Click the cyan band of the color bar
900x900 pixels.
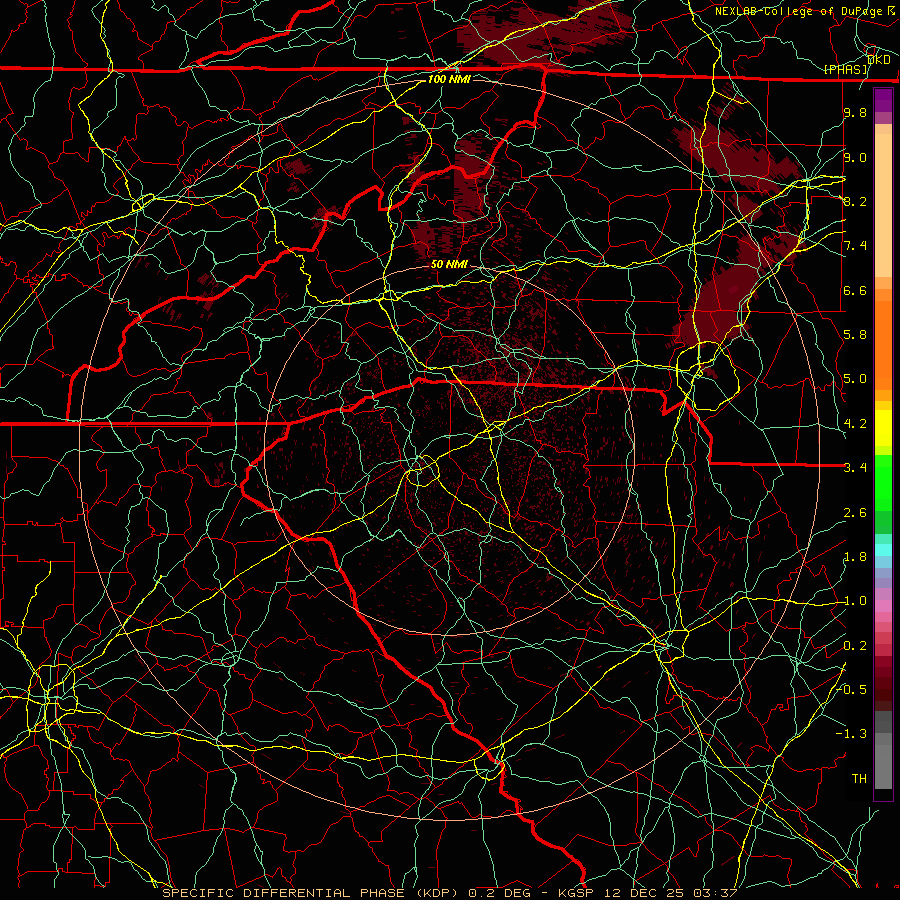click(x=883, y=550)
